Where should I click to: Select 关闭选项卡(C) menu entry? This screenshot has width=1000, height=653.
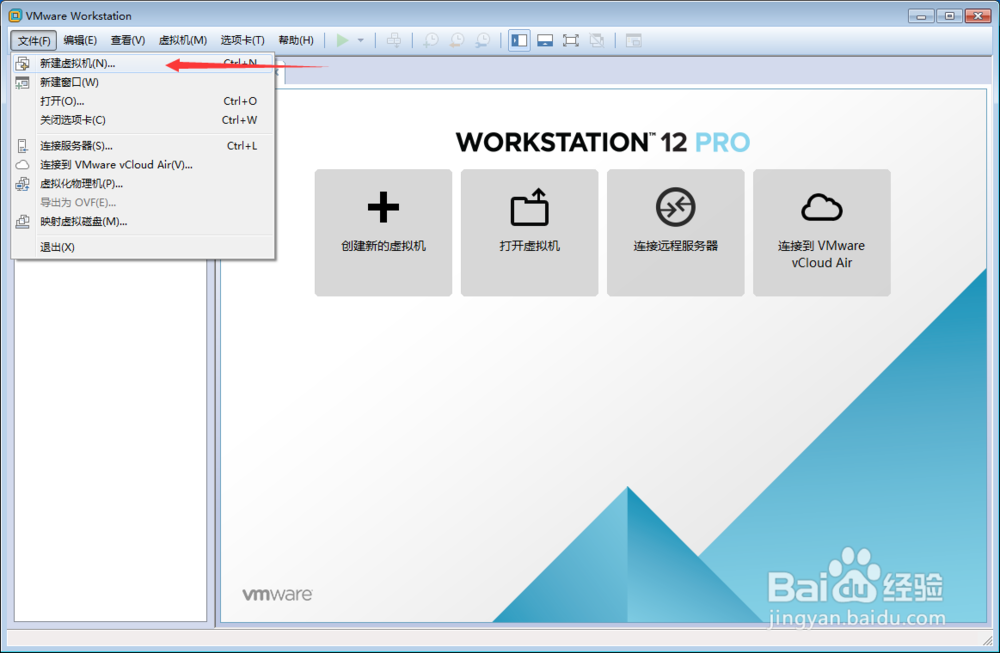tap(143, 120)
